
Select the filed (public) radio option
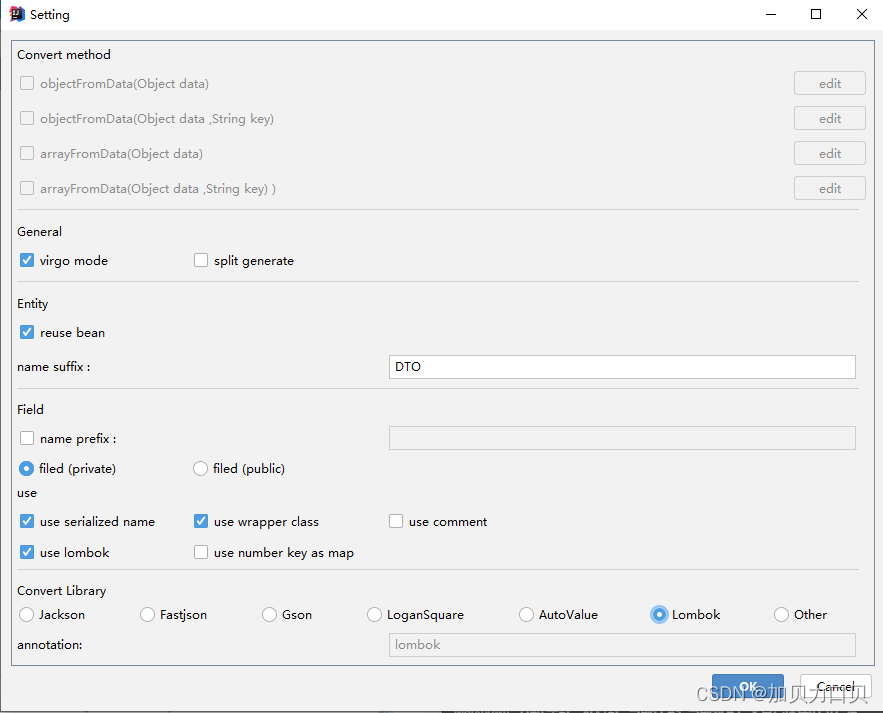pyautogui.click(x=200, y=468)
